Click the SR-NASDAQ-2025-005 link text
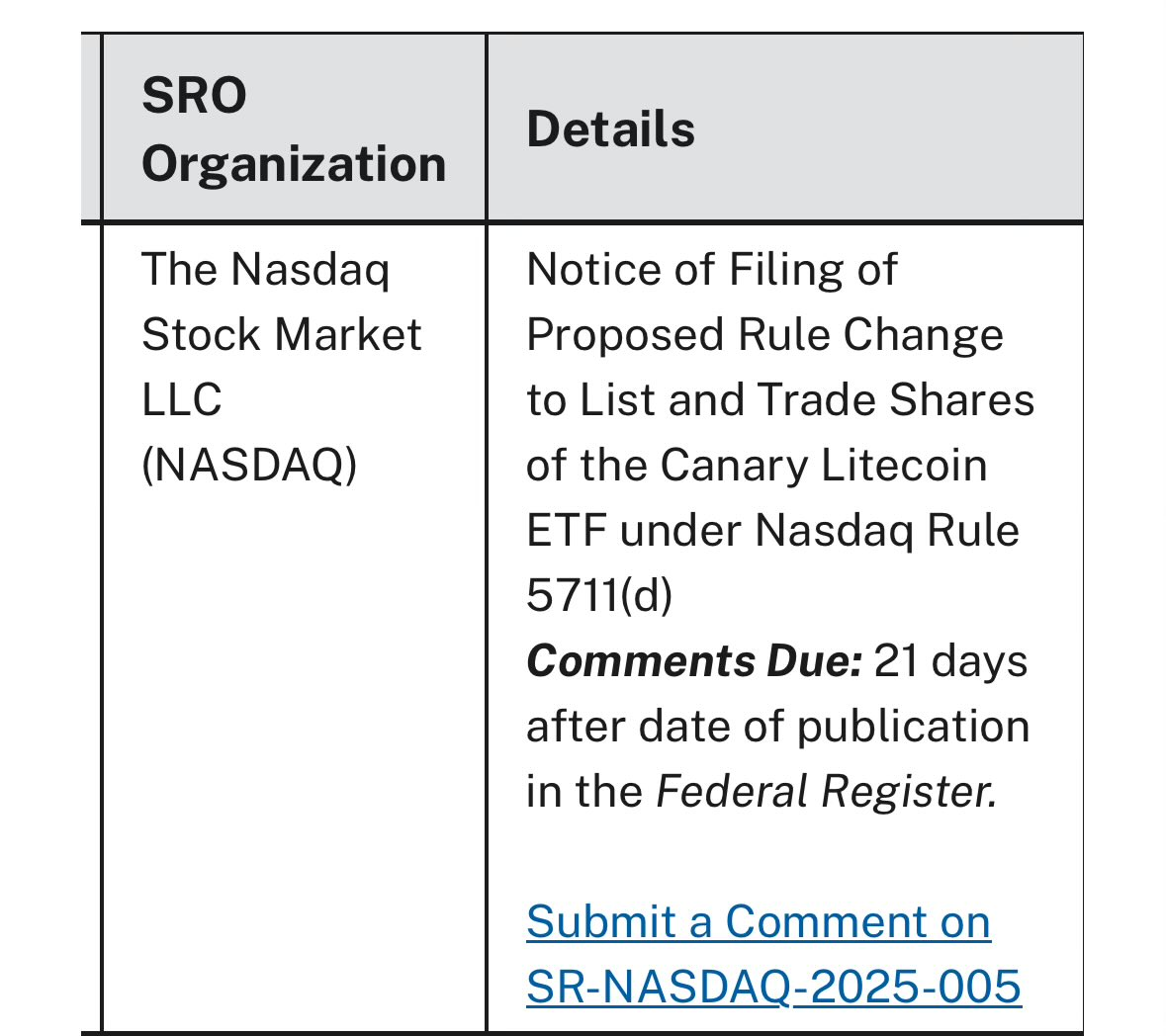 pos(773,987)
